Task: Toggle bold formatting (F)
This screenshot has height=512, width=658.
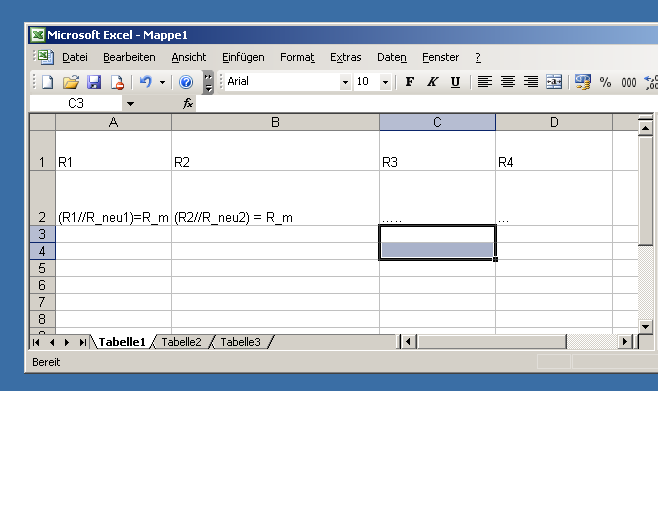Action: point(410,82)
